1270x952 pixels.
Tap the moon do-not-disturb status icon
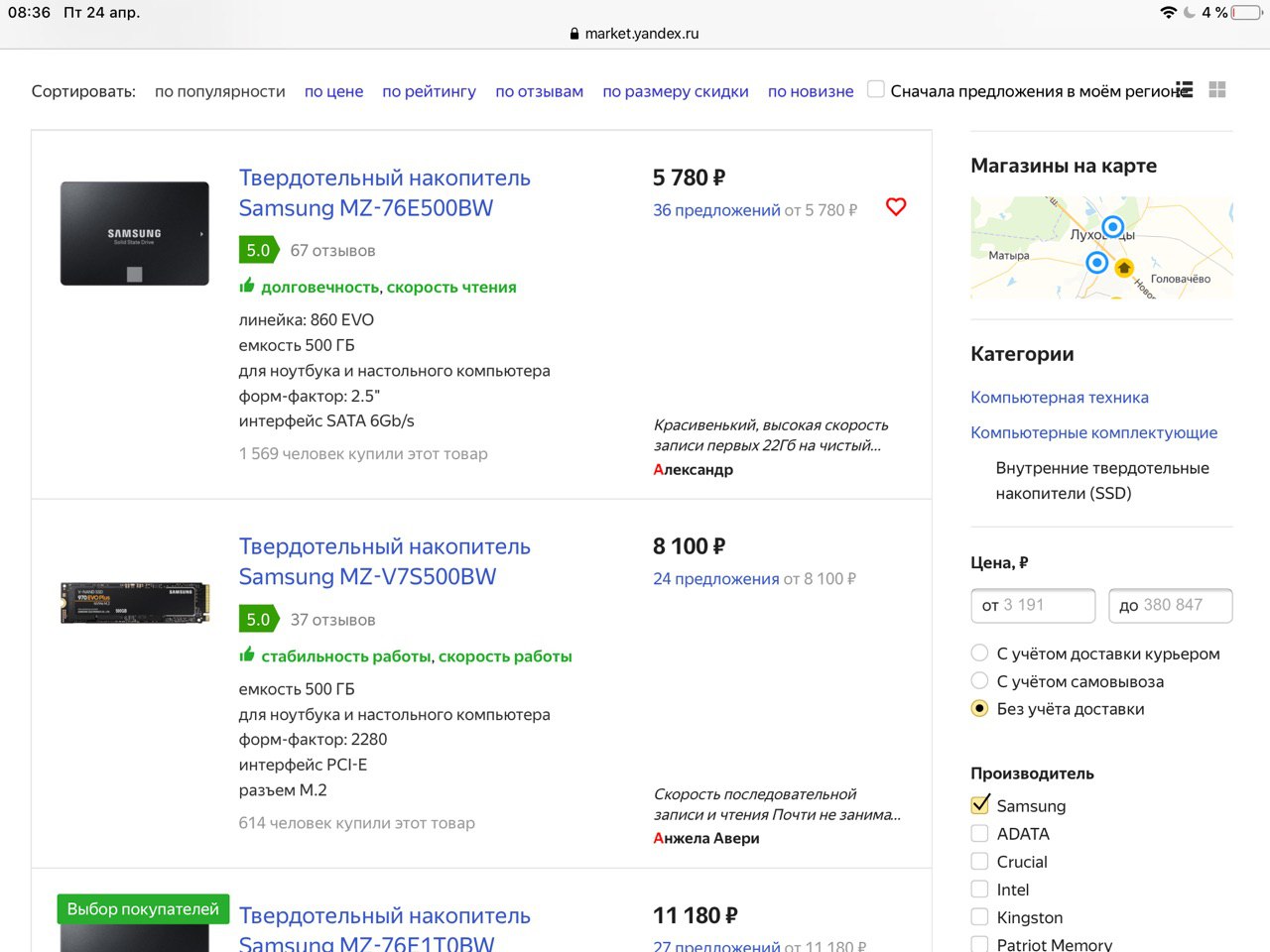pos(1189,12)
